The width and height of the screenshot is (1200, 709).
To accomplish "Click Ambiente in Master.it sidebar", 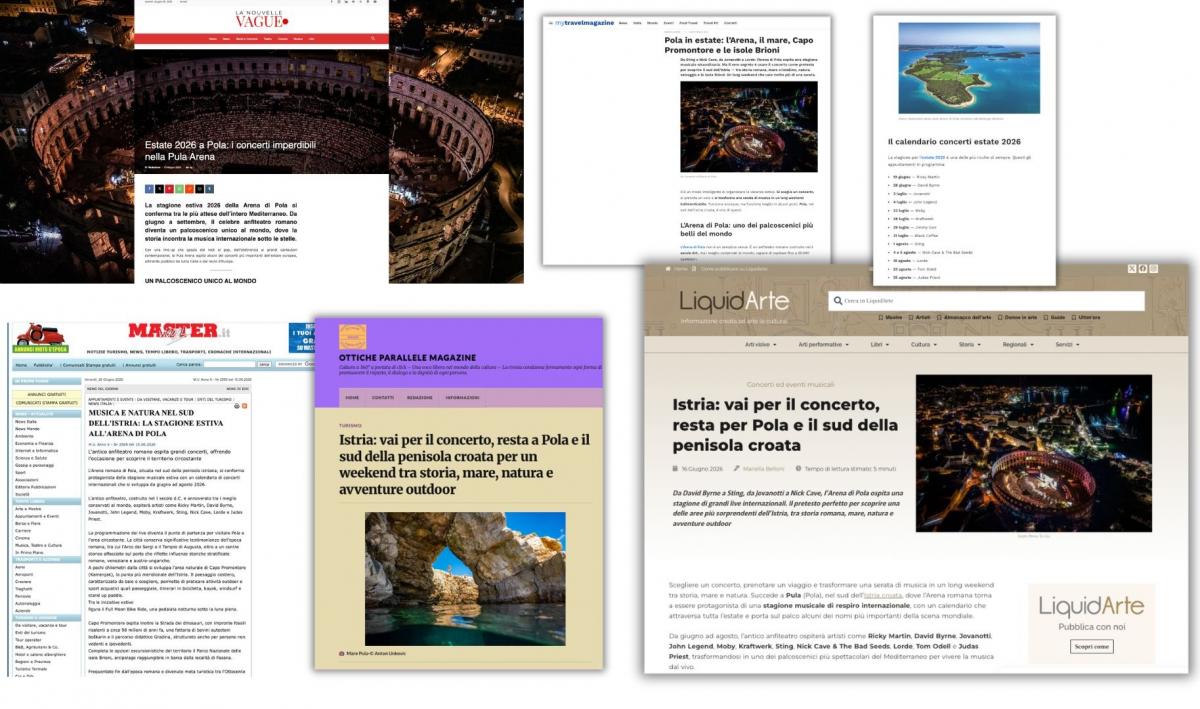I will pyautogui.click(x=24, y=436).
